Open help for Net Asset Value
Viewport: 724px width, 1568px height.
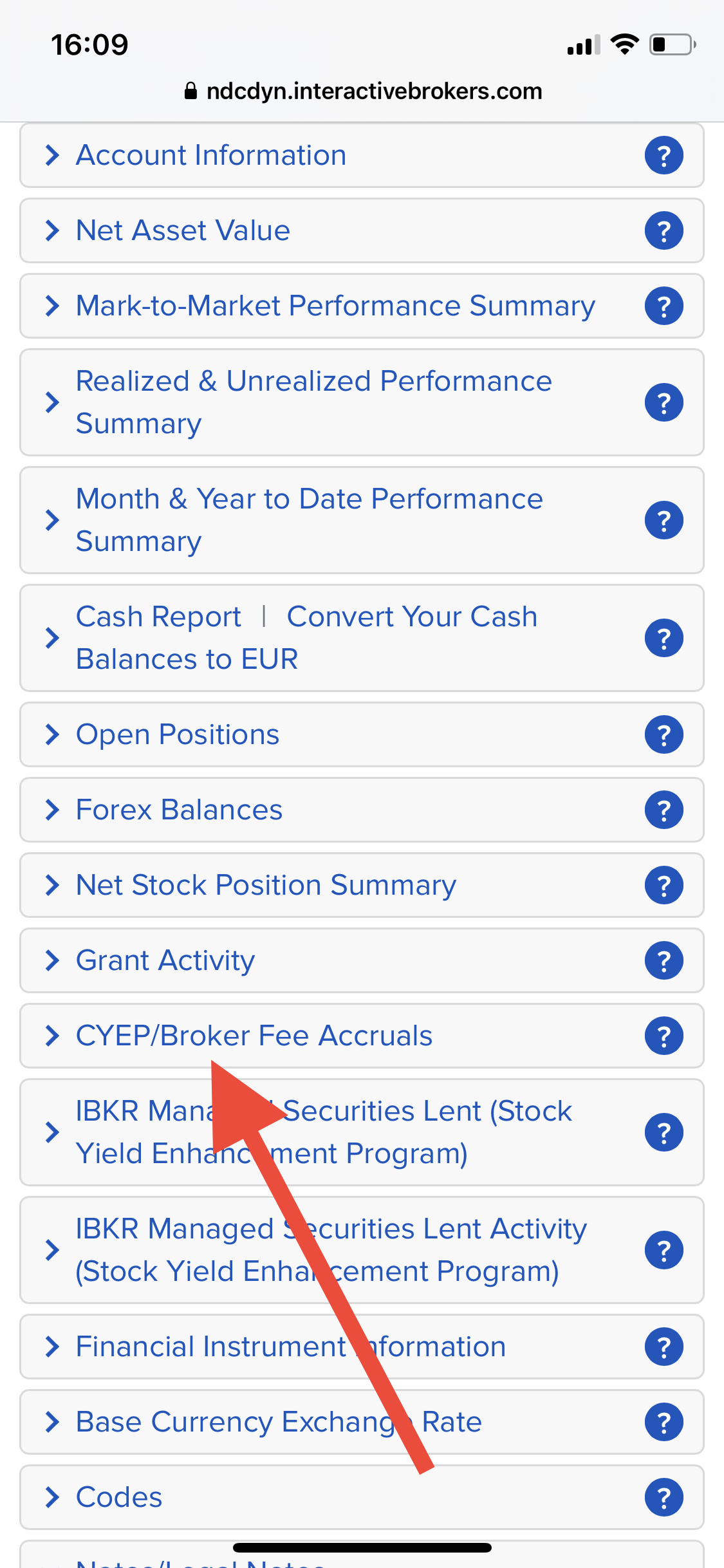click(664, 230)
